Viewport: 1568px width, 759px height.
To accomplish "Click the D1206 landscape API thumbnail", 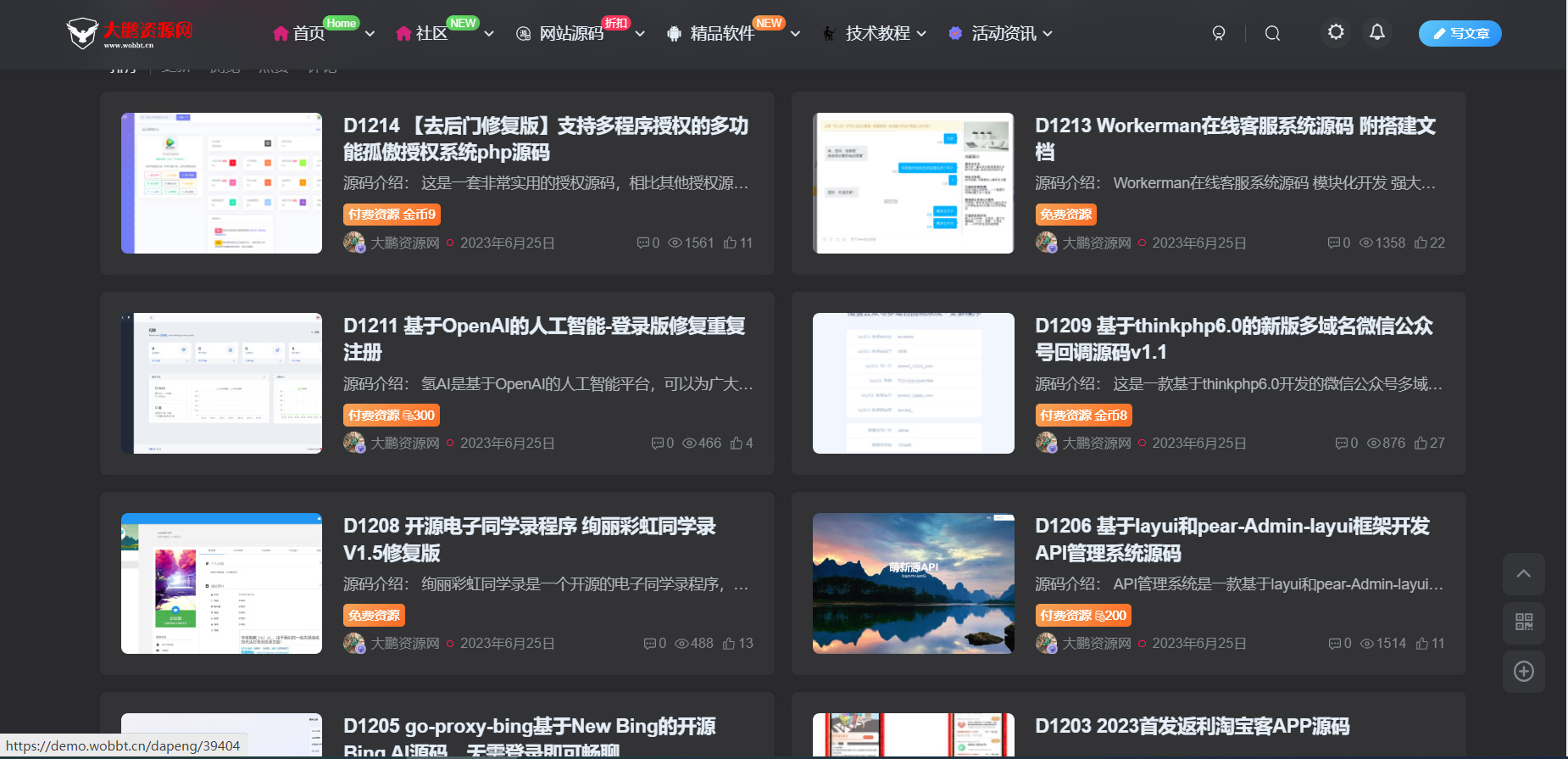I will click(913, 583).
